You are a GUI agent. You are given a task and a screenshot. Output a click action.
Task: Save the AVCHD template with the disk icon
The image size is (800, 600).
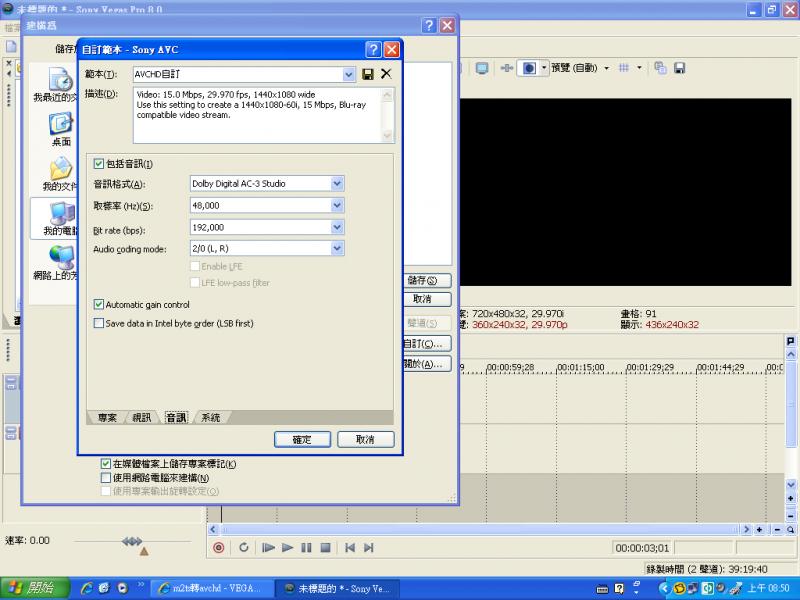click(x=368, y=74)
